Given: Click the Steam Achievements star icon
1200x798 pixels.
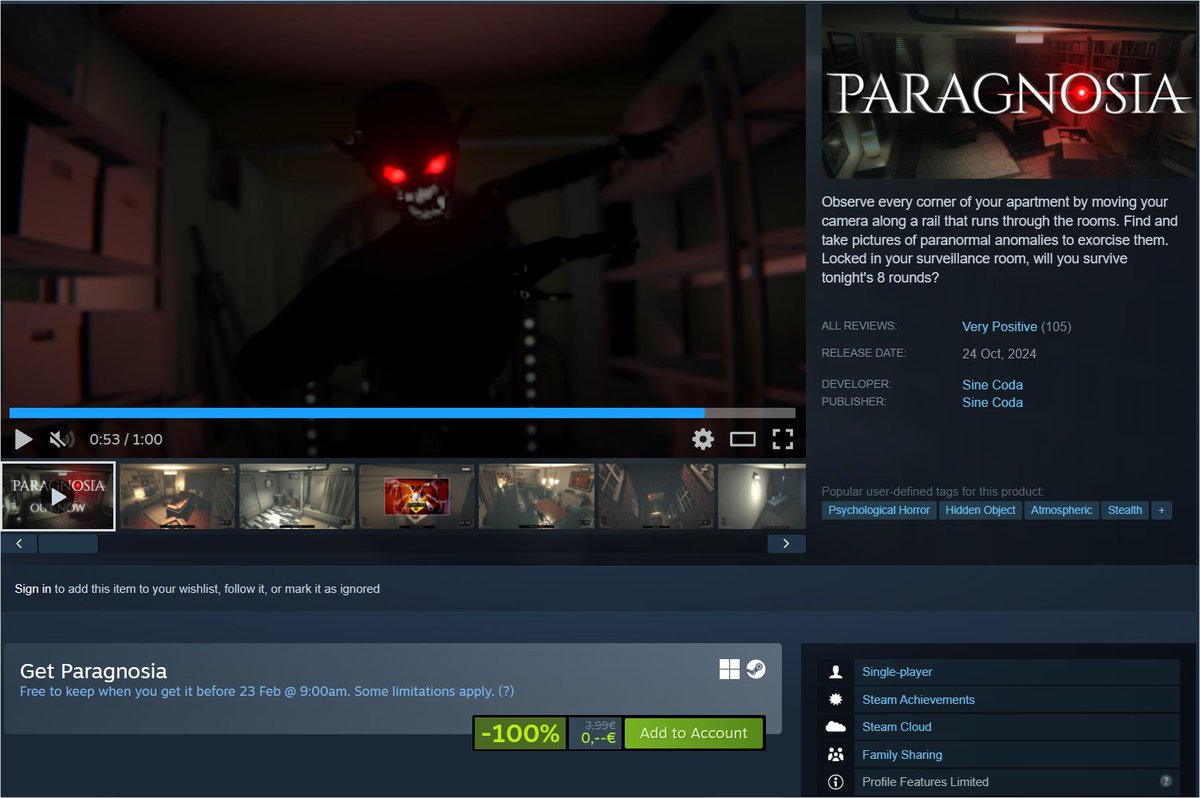Looking at the screenshot, I should (836, 700).
